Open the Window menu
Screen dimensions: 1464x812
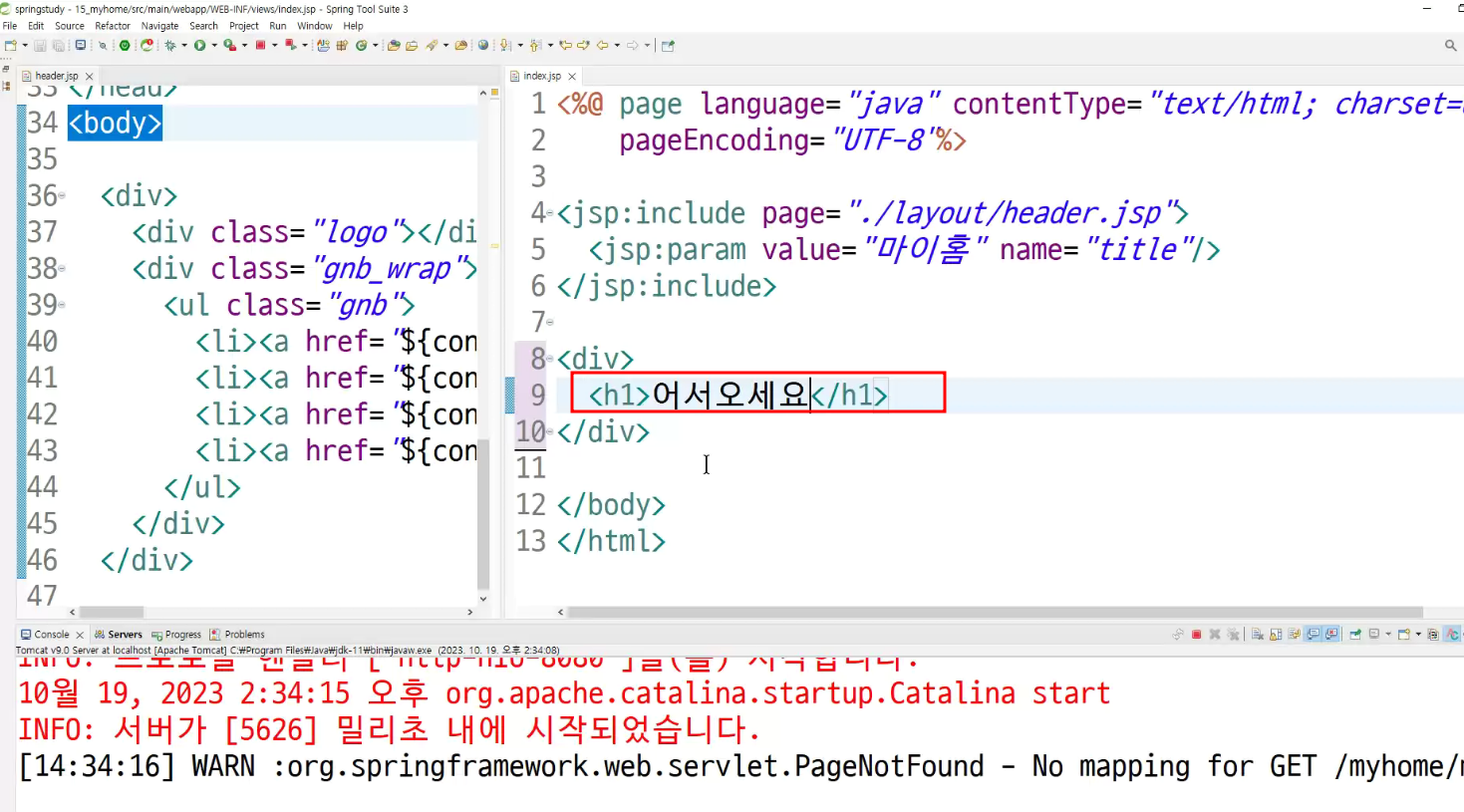point(314,26)
